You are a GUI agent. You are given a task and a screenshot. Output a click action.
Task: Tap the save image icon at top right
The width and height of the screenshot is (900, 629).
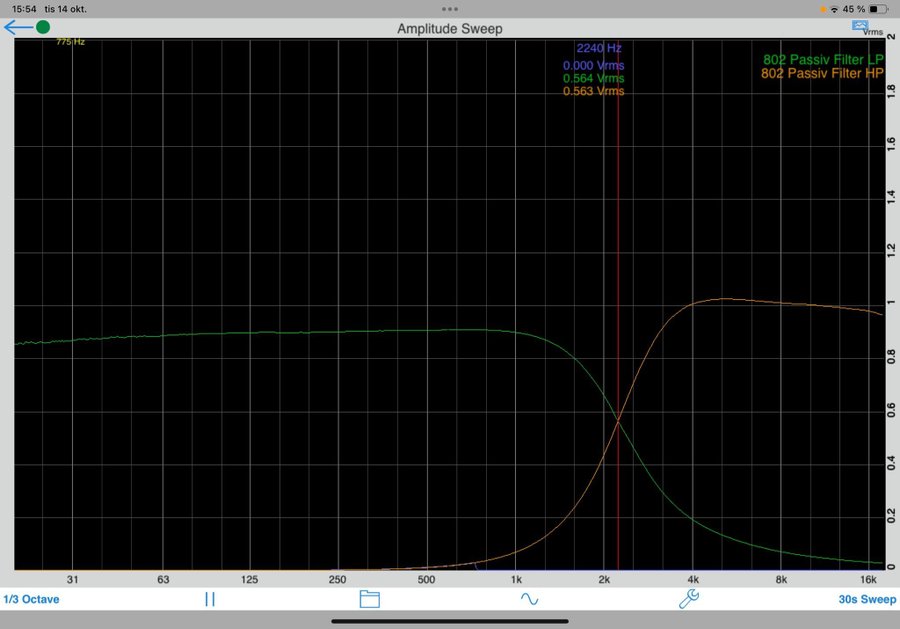pyautogui.click(x=859, y=25)
